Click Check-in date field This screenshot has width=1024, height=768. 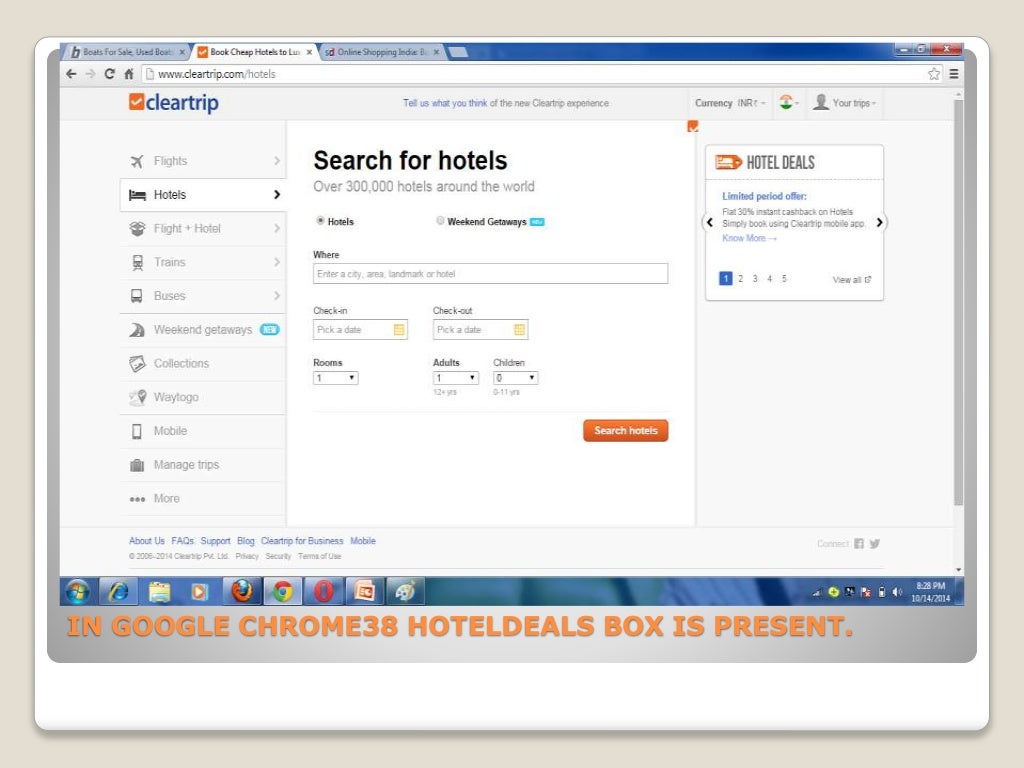(360, 330)
